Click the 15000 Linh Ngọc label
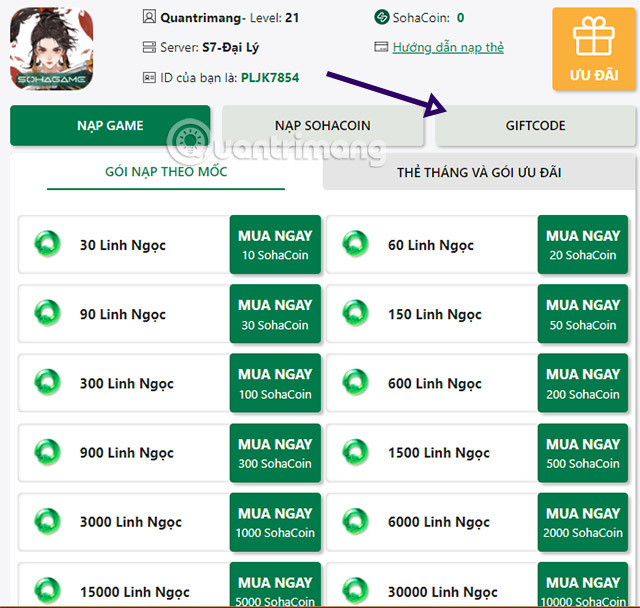The height and width of the screenshot is (608, 640). [135, 592]
